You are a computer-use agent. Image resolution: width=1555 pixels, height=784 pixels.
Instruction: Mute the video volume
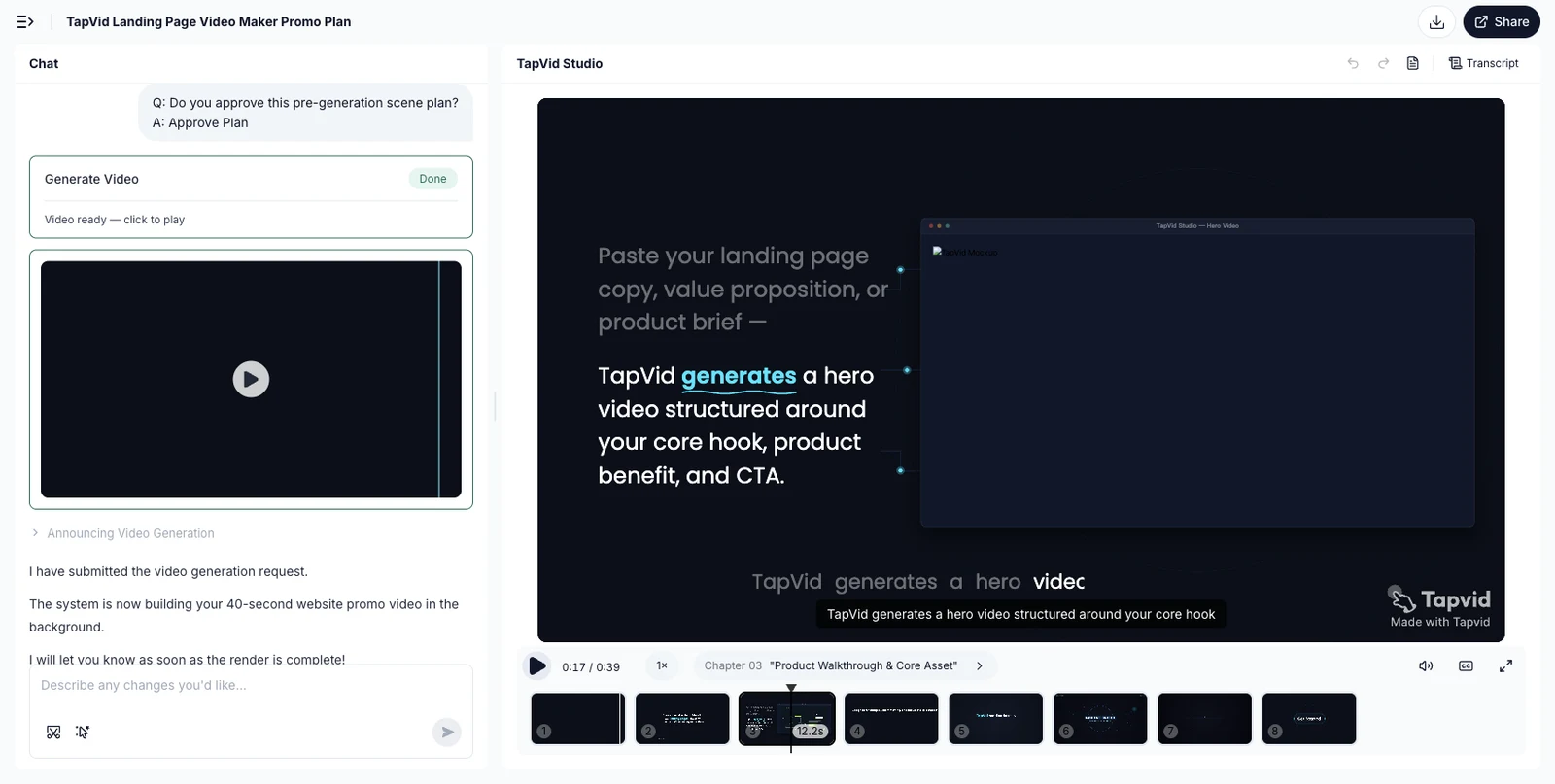pyautogui.click(x=1426, y=665)
